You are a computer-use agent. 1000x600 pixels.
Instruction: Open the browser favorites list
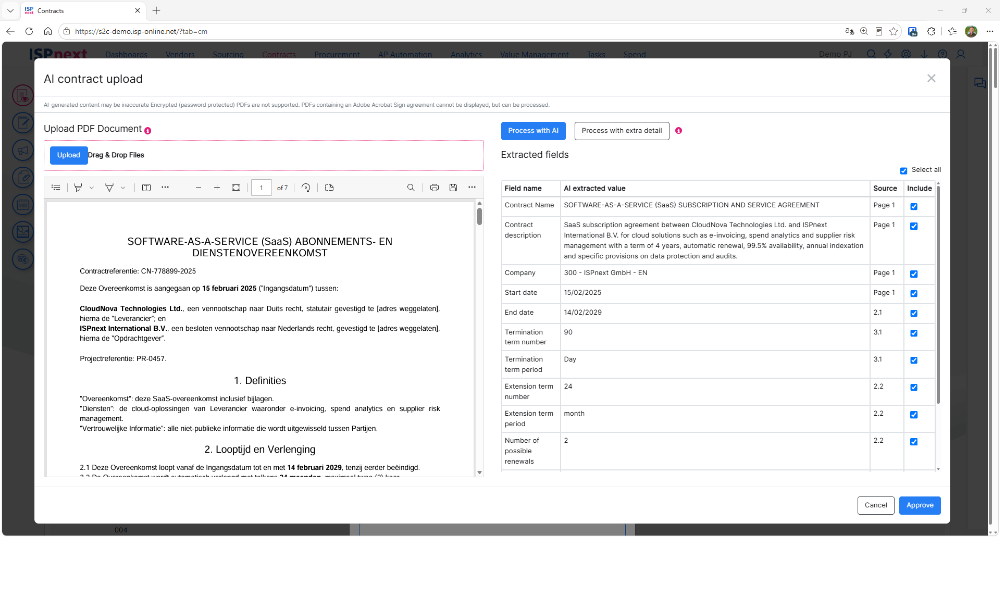pos(952,31)
